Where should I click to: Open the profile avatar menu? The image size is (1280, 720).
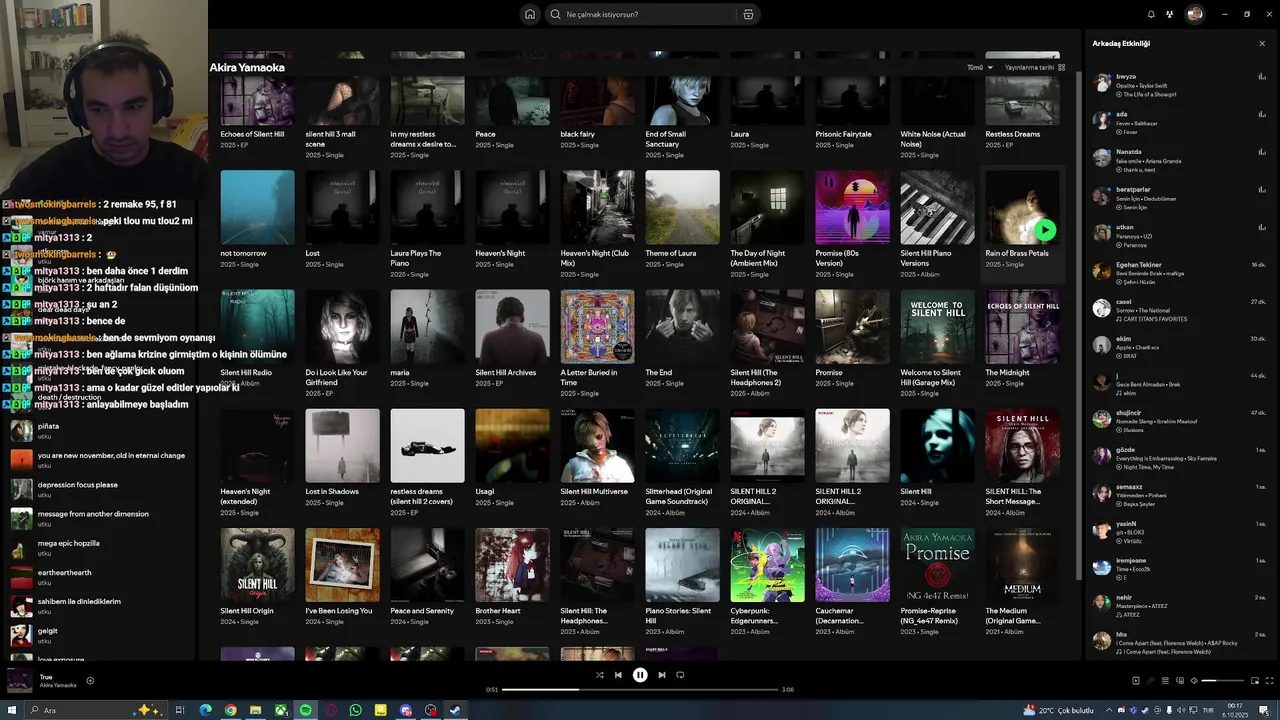(x=1194, y=14)
